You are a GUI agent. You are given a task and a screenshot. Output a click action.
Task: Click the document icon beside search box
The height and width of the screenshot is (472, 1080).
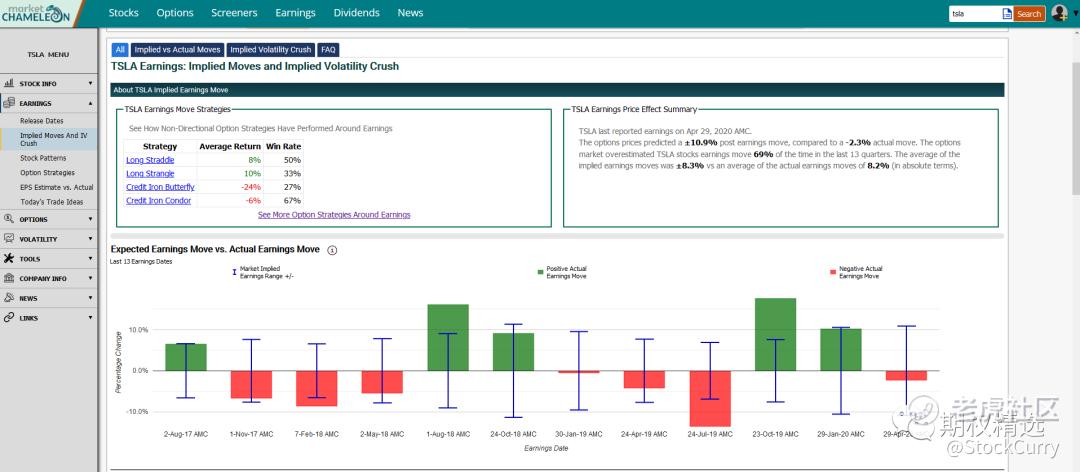[1007, 14]
